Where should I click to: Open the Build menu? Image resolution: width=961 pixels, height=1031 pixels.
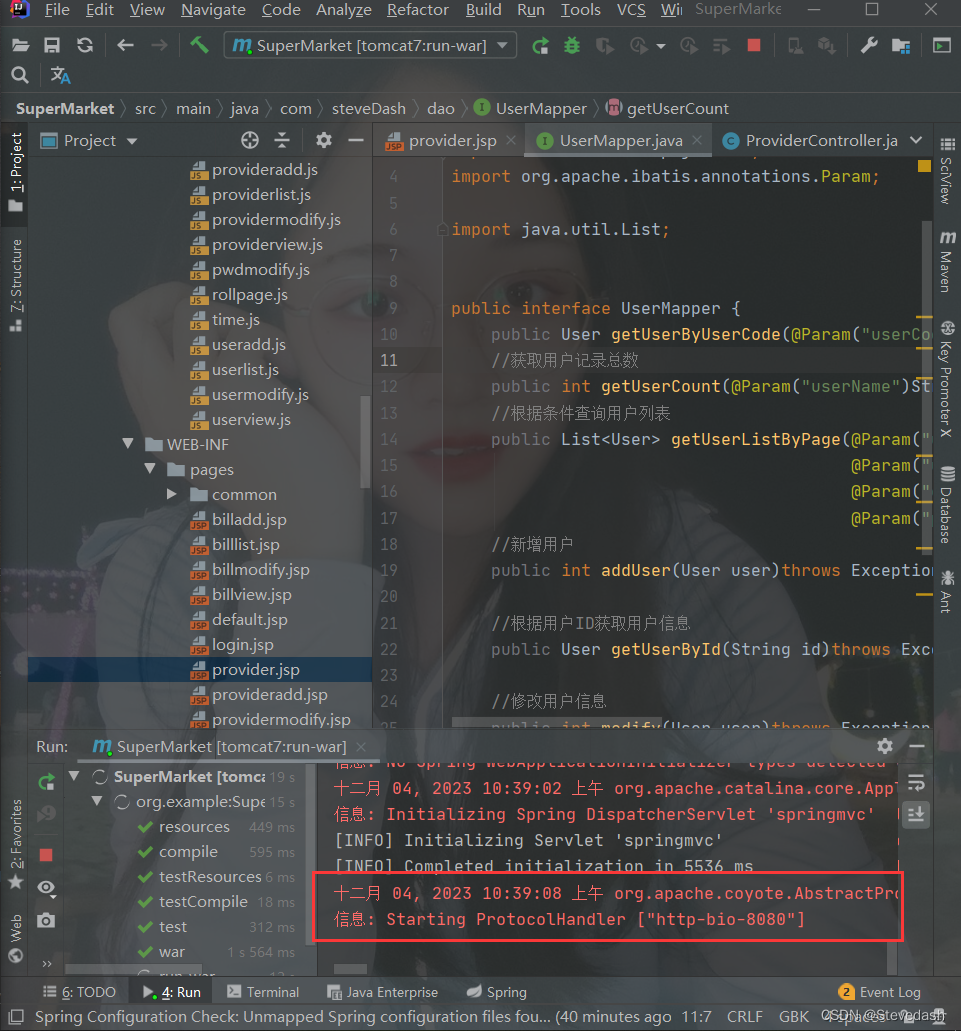point(483,10)
